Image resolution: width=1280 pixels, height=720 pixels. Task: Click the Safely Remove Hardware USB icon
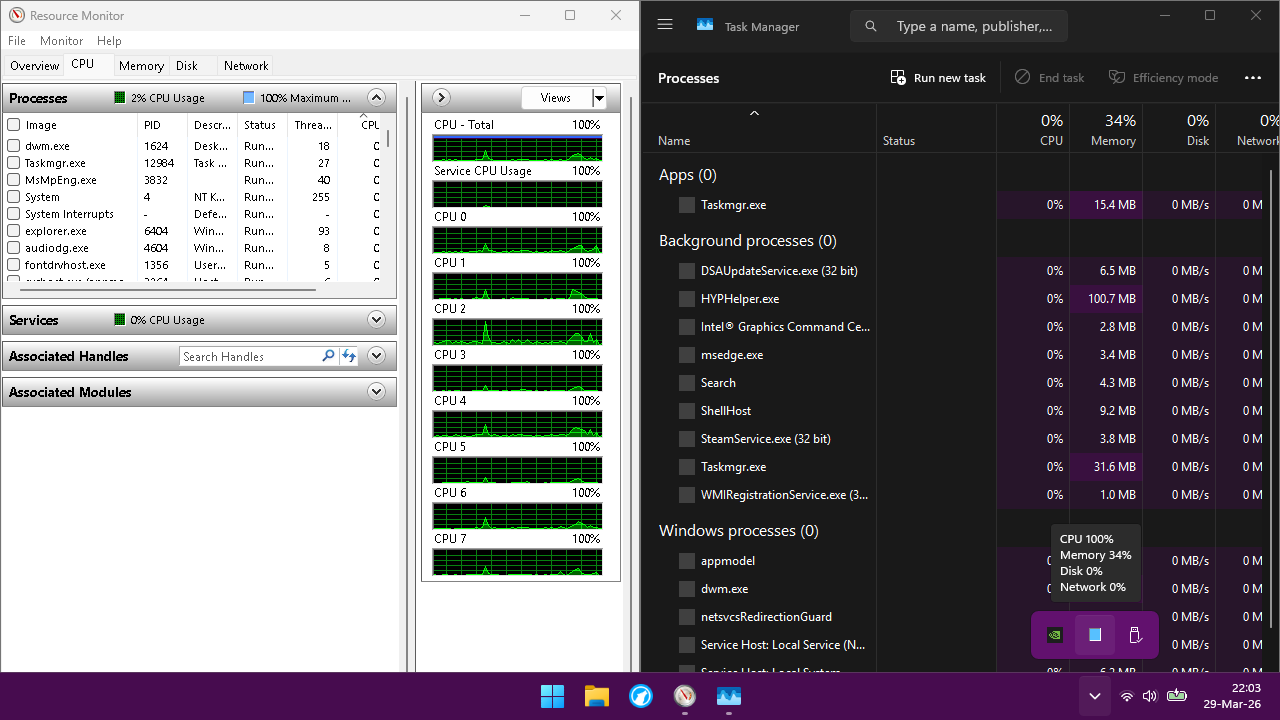pos(1135,635)
